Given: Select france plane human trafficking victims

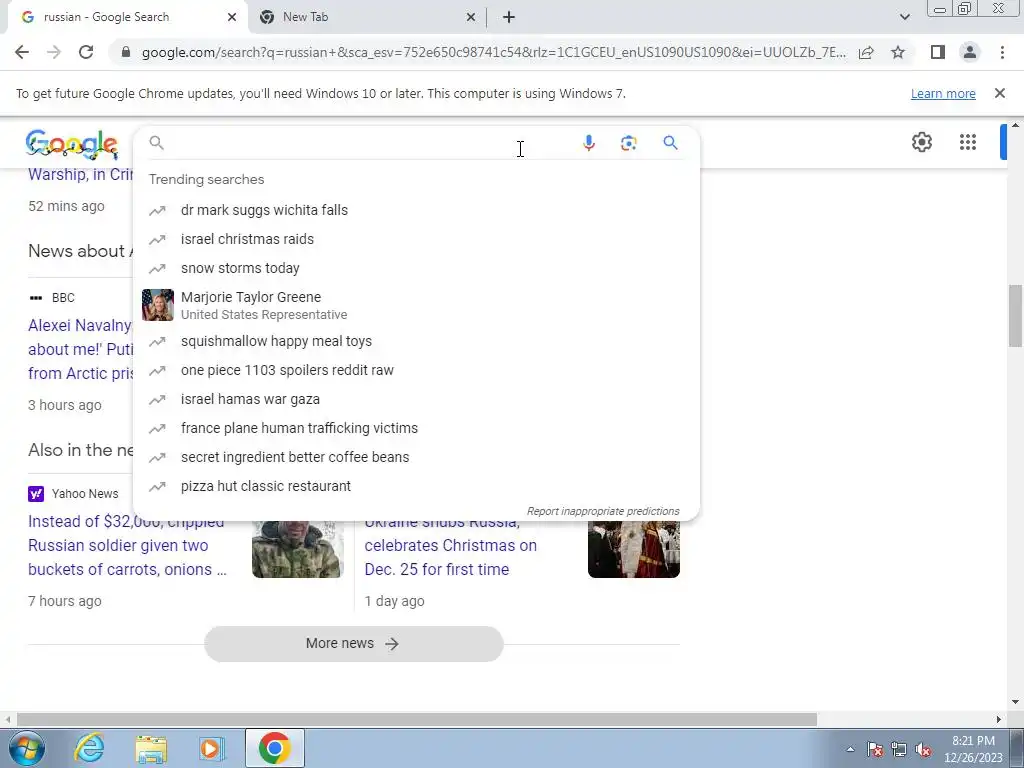Looking at the screenshot, I should click(x=416, y=428).
